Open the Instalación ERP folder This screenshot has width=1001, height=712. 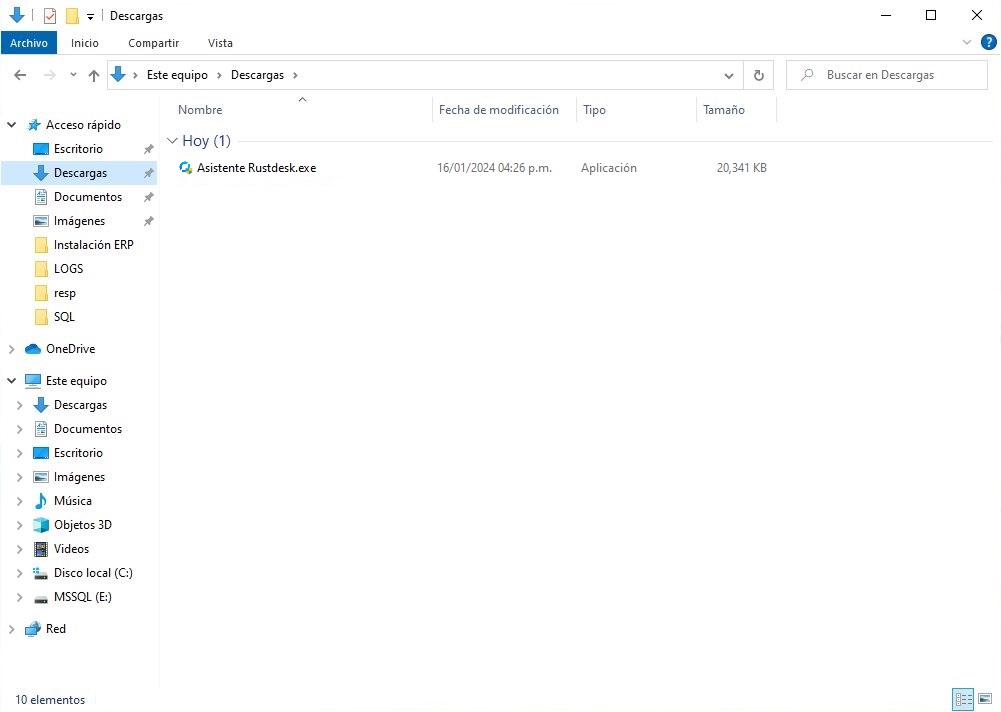tap(94, 244)
